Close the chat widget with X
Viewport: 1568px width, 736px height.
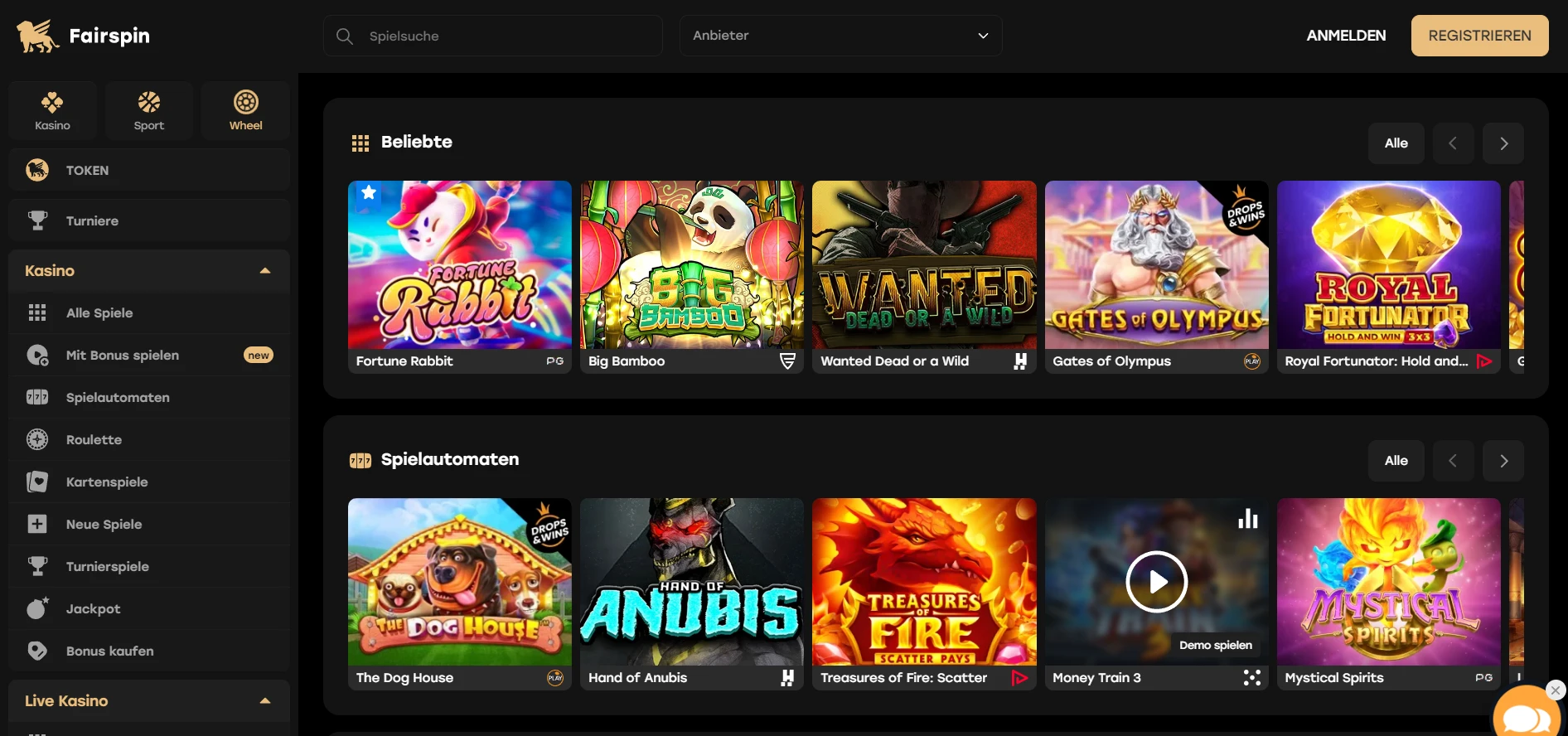coord(1556,690)
